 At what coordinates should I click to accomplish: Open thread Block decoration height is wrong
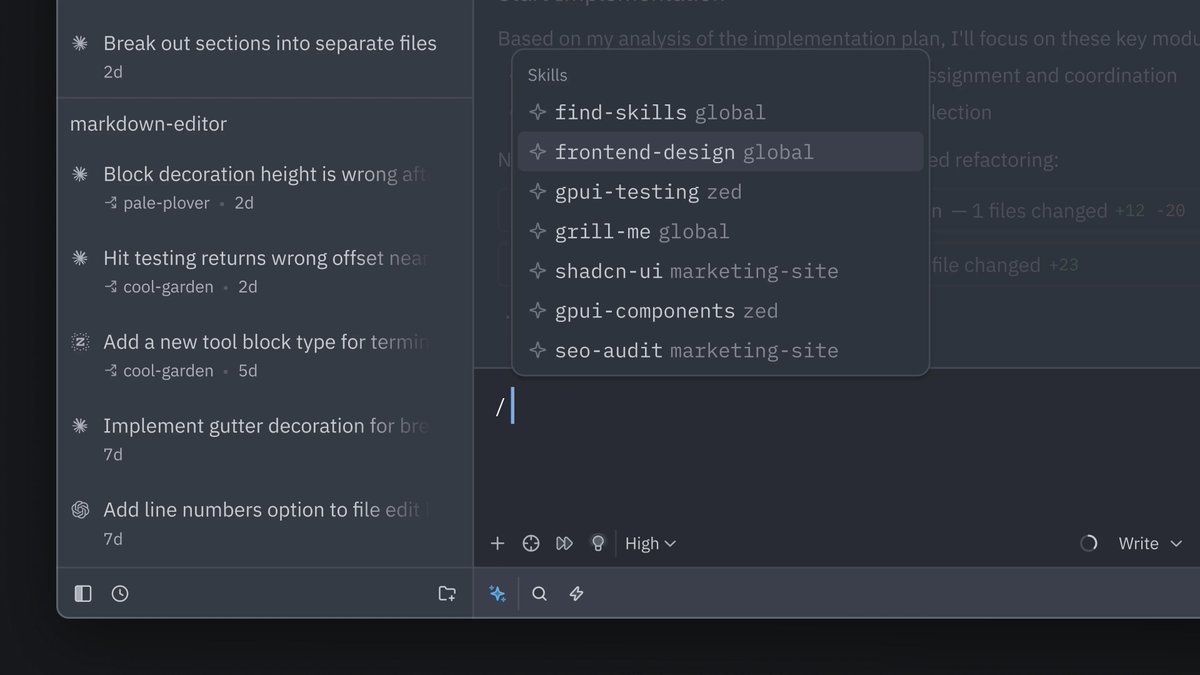click(x=265, y=188)
